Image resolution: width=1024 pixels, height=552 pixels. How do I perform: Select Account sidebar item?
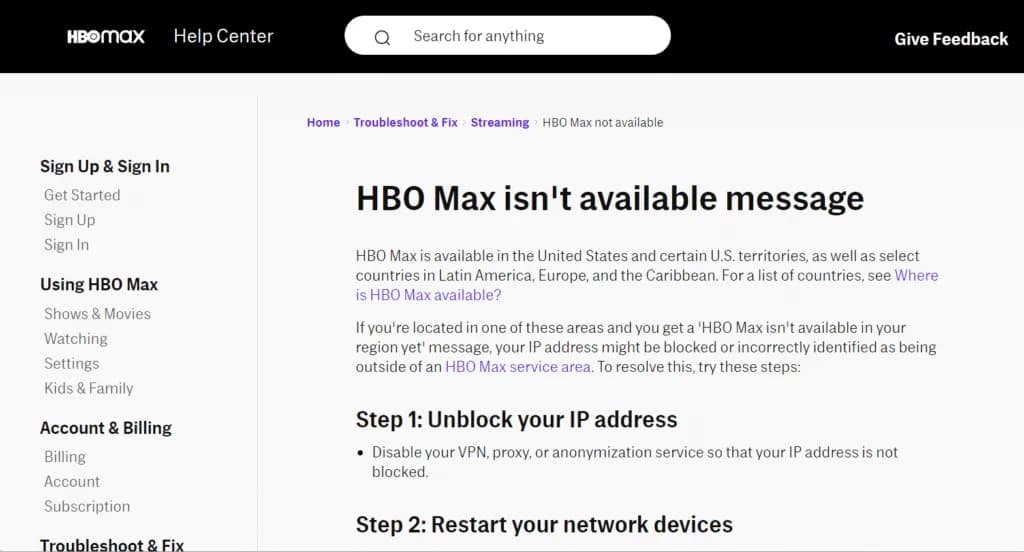72,482
